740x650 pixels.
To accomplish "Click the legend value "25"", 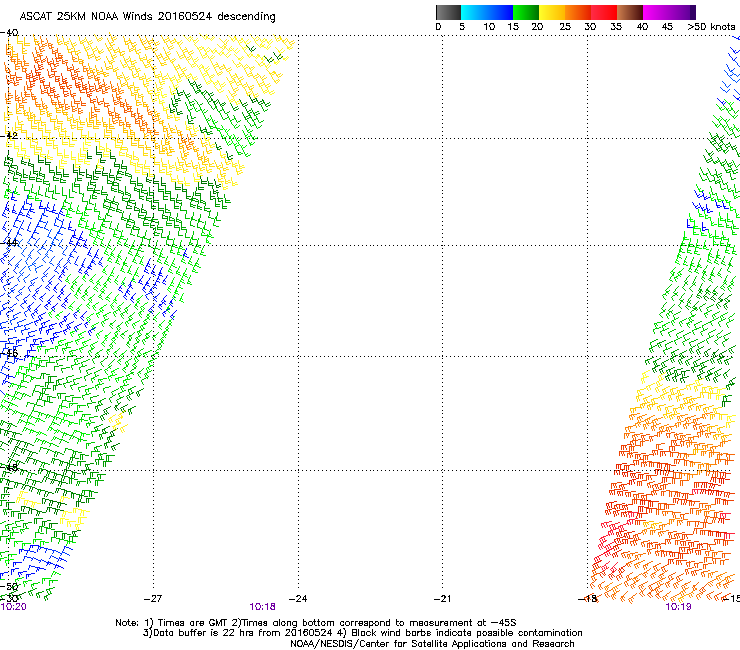I will tap(565, 27).
